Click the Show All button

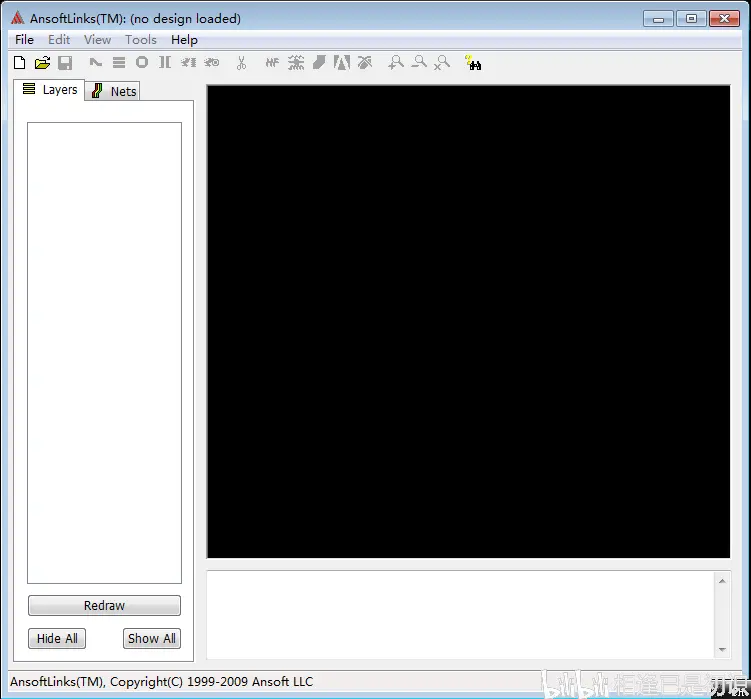[x=152, y=639]
